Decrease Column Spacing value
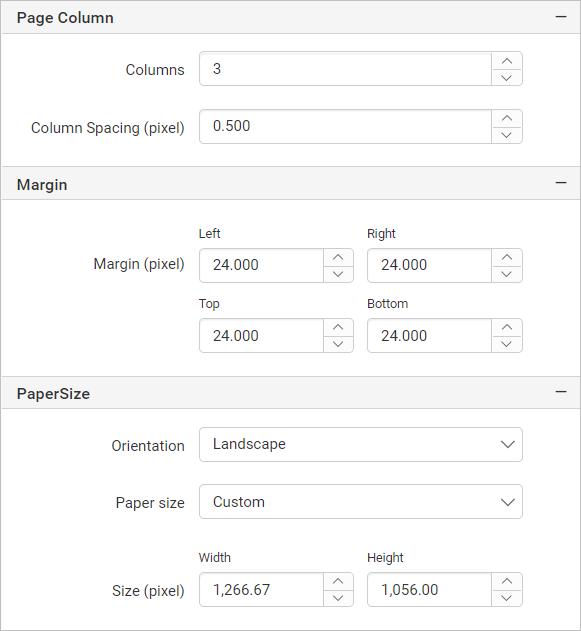Image resolution: width=581 pixels, height=631 pixels. [507, 135]
